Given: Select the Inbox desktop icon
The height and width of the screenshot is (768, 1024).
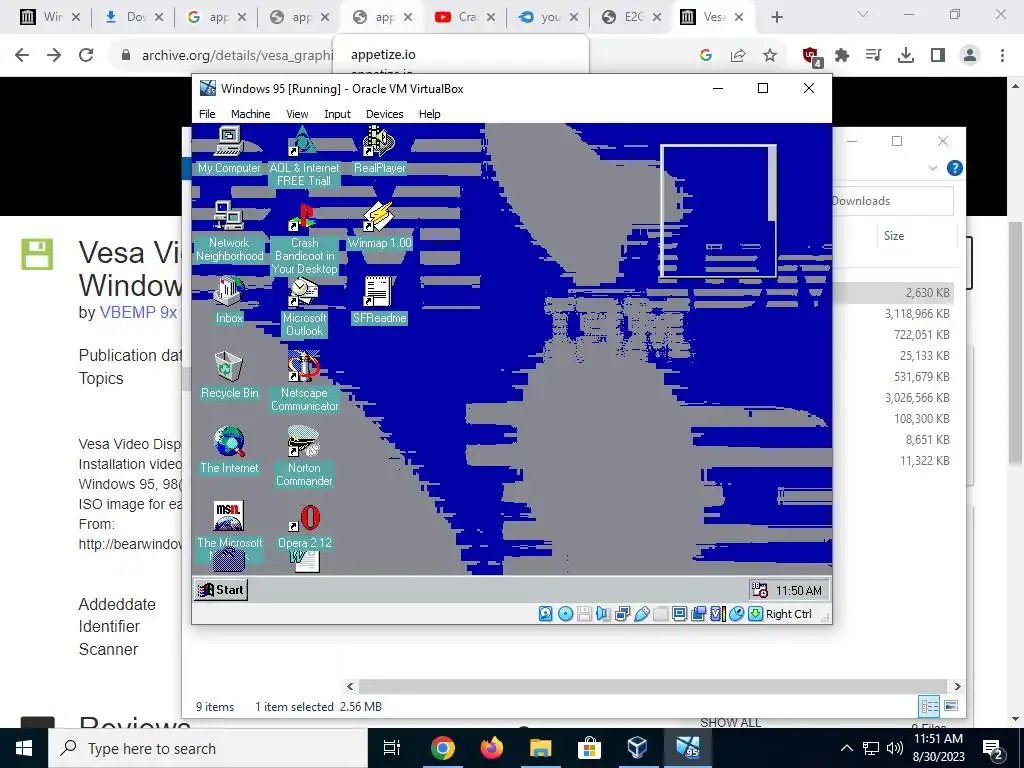Looking at the screenshot, I should coord(229,300).
